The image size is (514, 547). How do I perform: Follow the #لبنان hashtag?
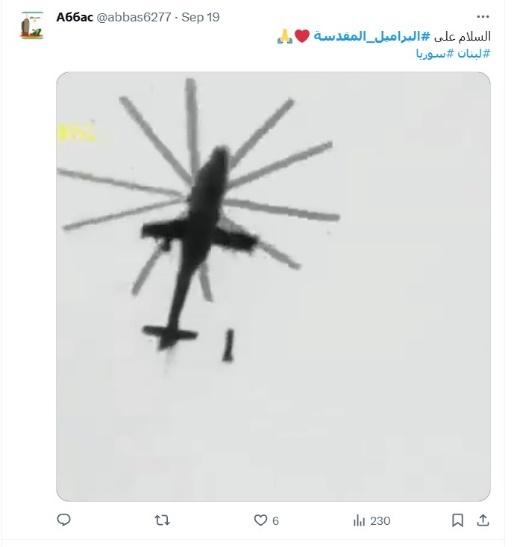(x=474, y=54)
